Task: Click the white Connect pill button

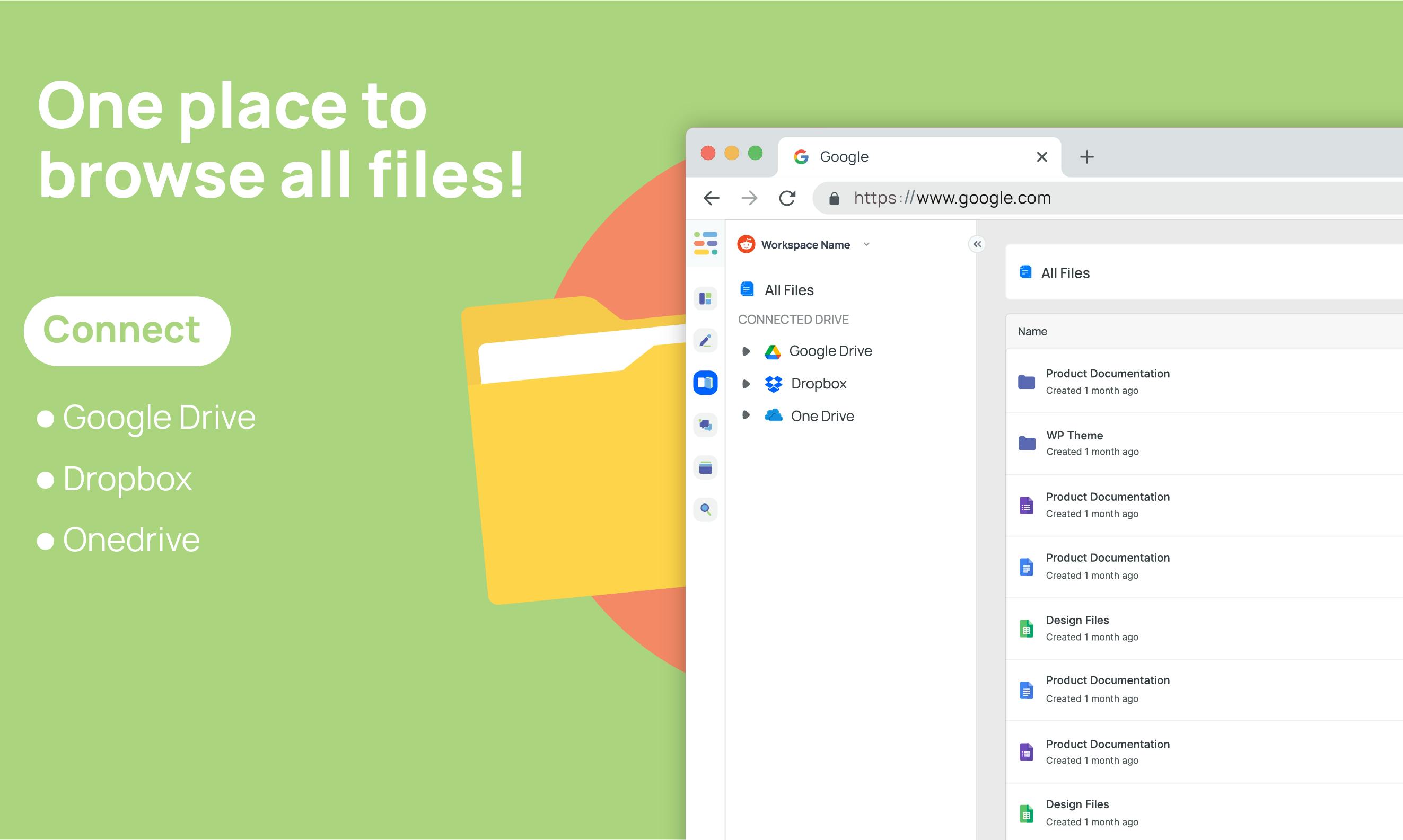Action: [127, 331]
